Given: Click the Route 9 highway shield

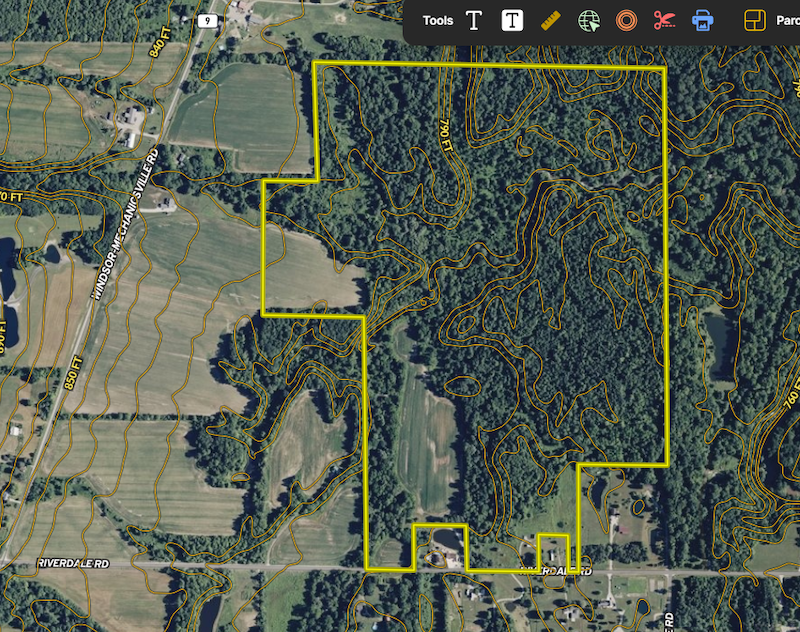Looking at the screenshot, I should coord(207,20).
